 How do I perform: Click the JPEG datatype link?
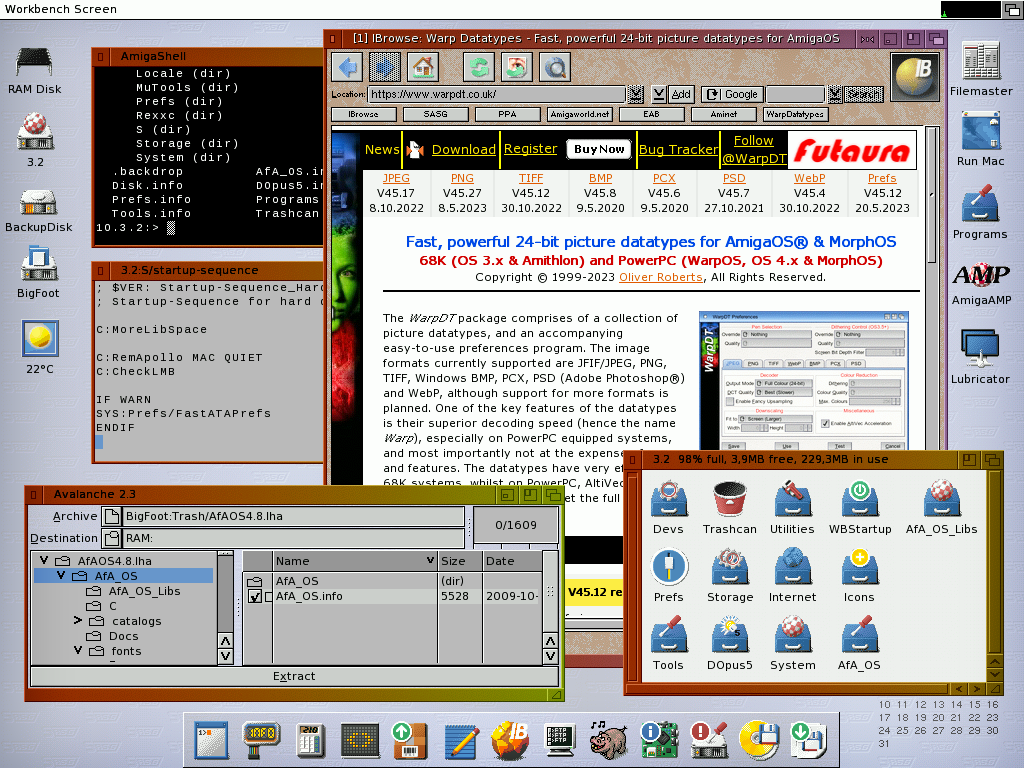[396, 178]
